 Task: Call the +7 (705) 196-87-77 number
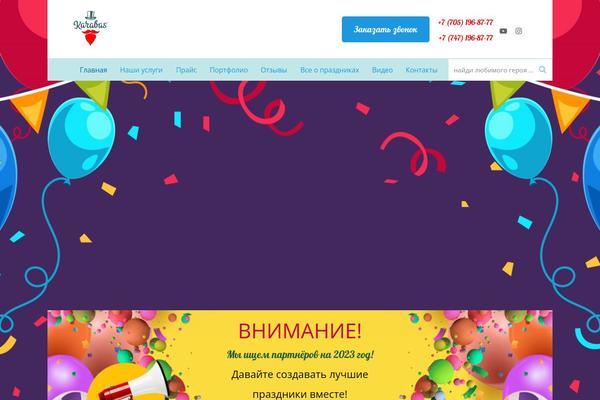point(465,23)
